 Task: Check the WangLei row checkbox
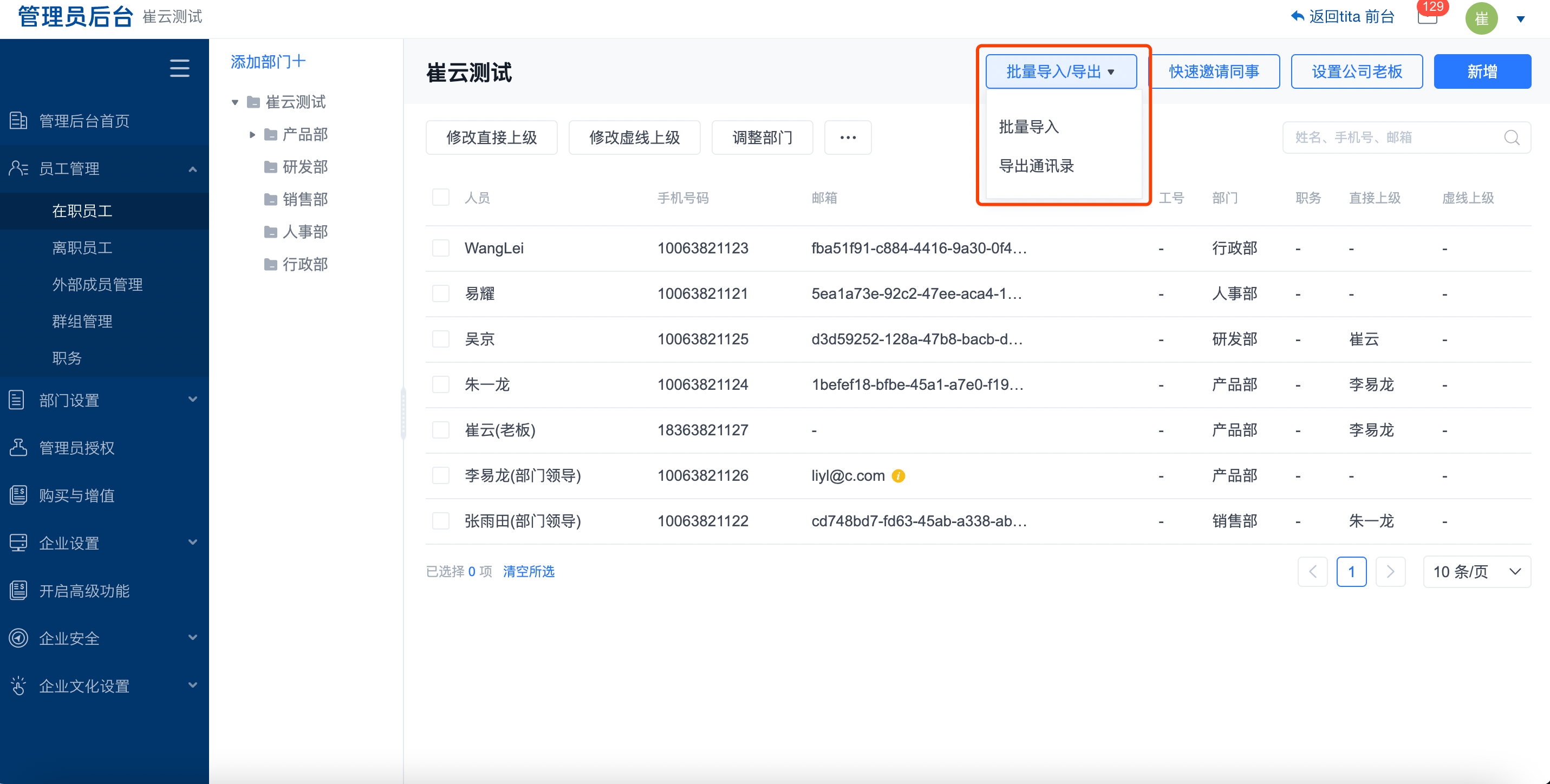point(440,248)
